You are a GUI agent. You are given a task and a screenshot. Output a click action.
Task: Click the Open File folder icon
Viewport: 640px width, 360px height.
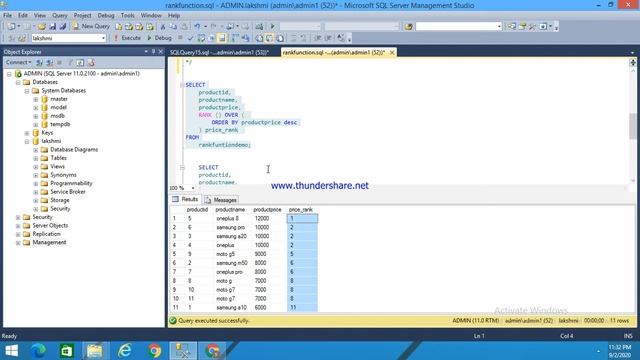pos(42,27)
